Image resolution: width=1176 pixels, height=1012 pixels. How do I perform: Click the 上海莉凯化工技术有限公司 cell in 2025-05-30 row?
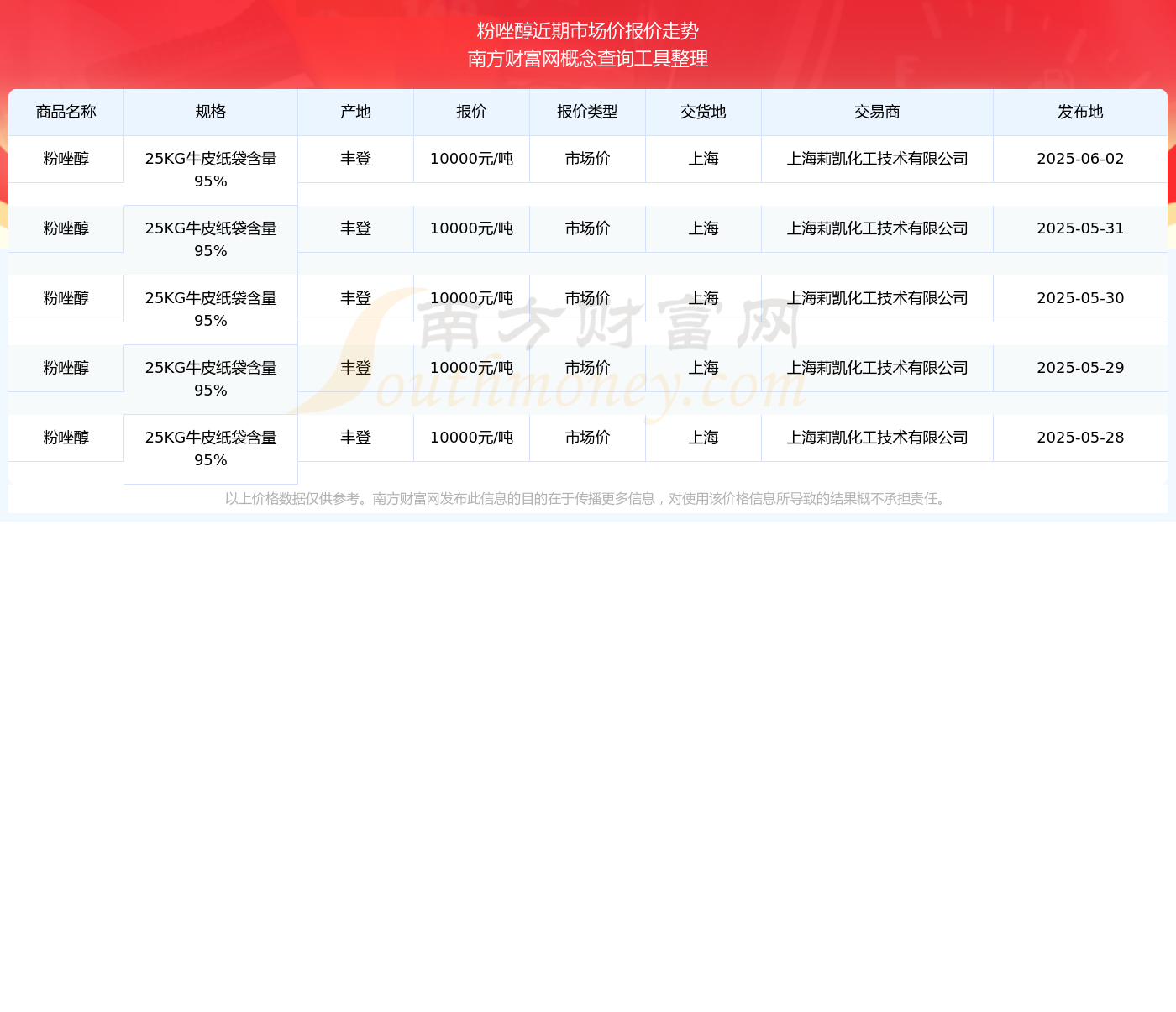(878, 298)
